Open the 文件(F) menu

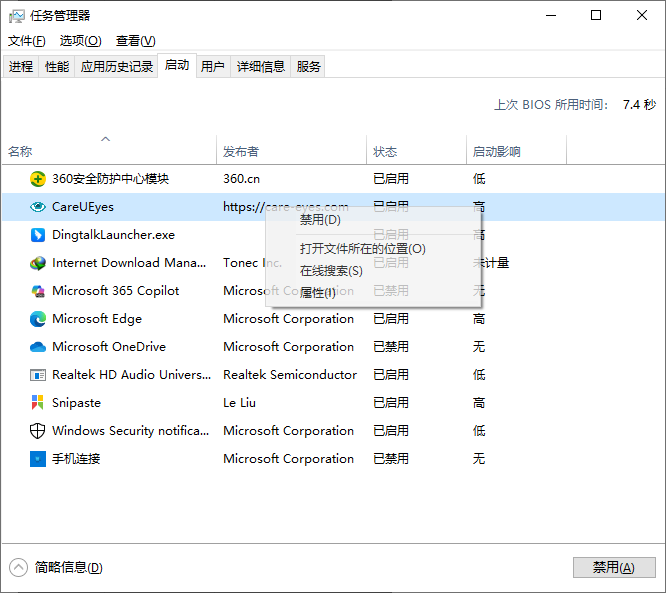27,41
